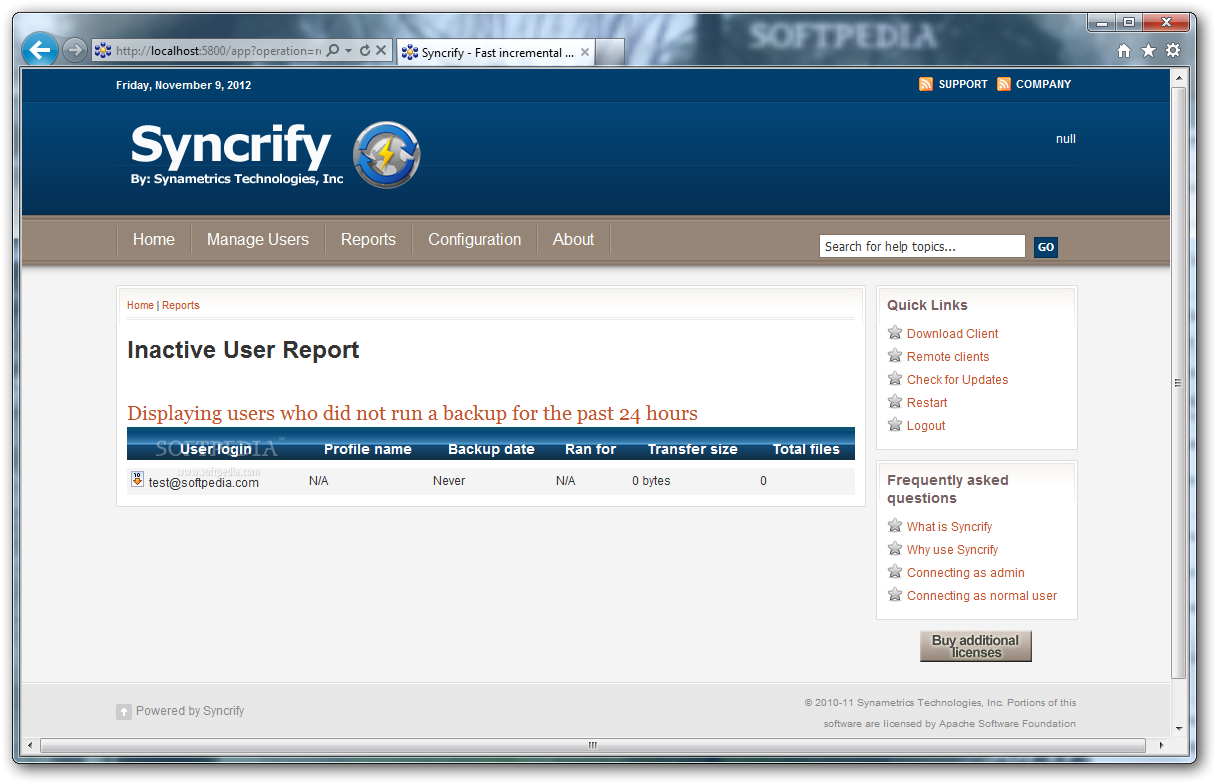The image size is (1217, 784).
Task: Open the Why use Syncify FAQ link
Action: (x=952, y=550)
